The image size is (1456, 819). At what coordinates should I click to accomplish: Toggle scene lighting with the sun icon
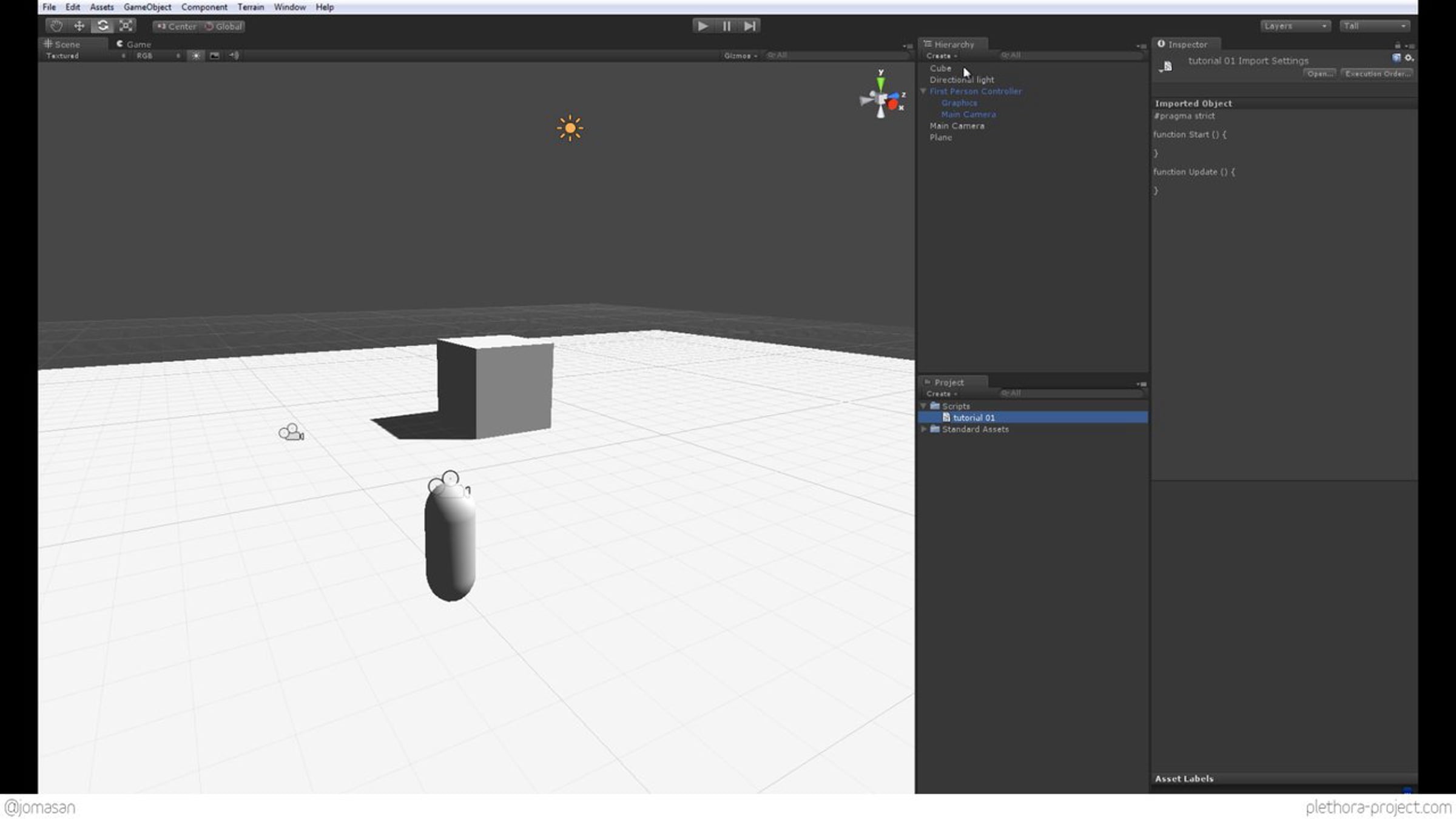point(196,55)
